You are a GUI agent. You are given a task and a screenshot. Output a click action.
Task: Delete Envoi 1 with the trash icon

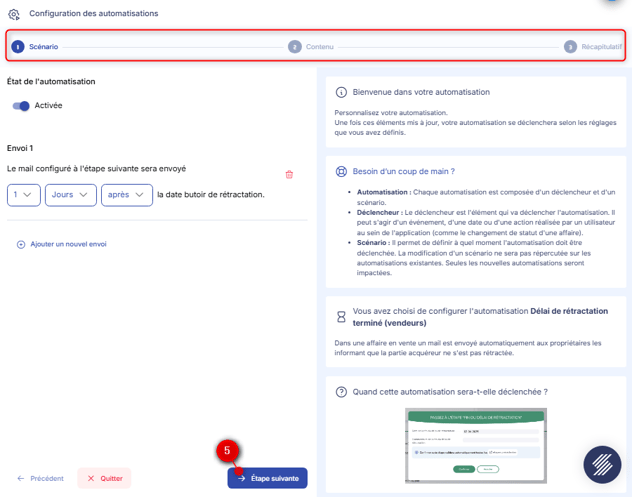289,174
